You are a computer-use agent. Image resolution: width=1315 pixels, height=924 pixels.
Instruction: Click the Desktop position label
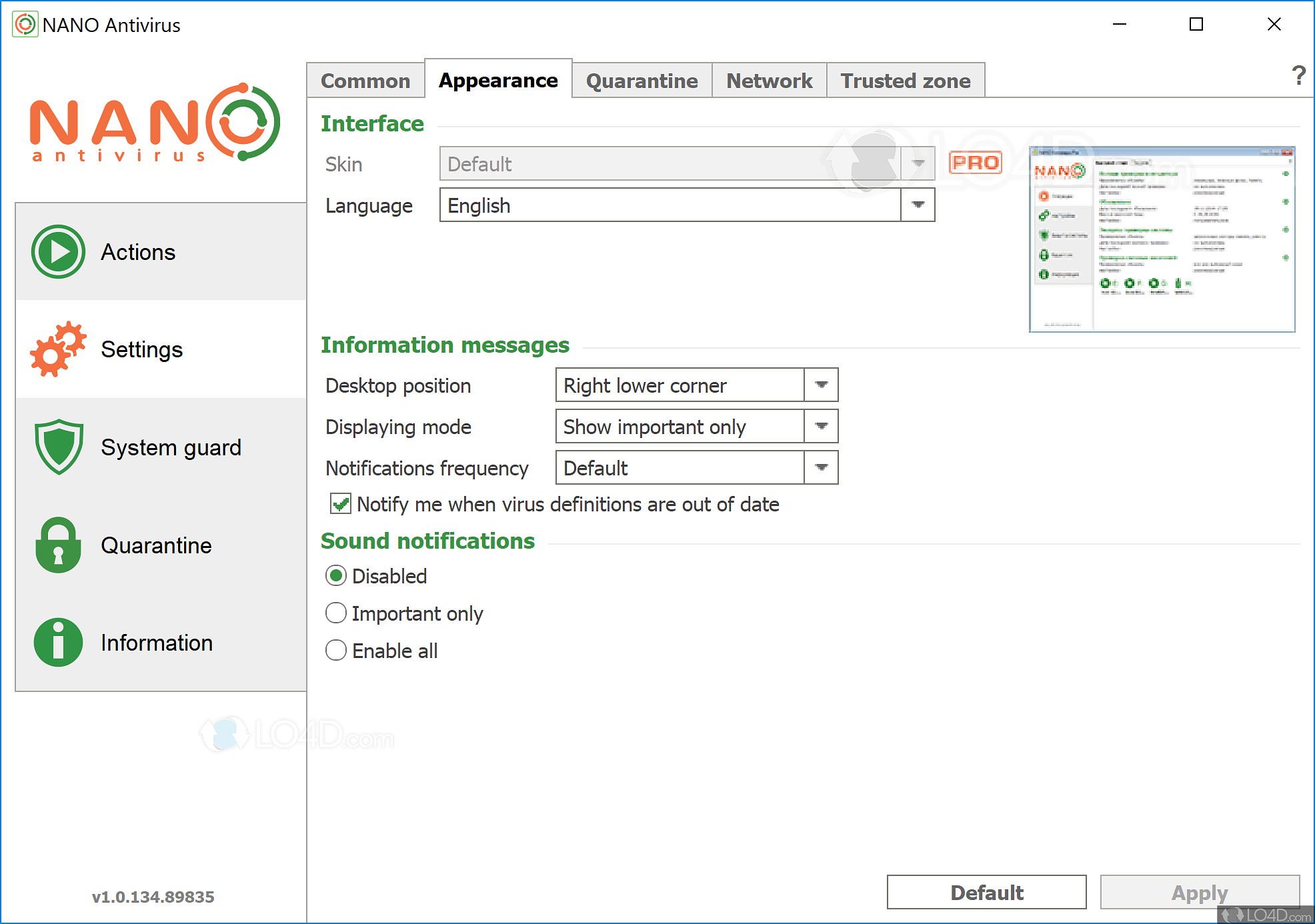point(398,385)
